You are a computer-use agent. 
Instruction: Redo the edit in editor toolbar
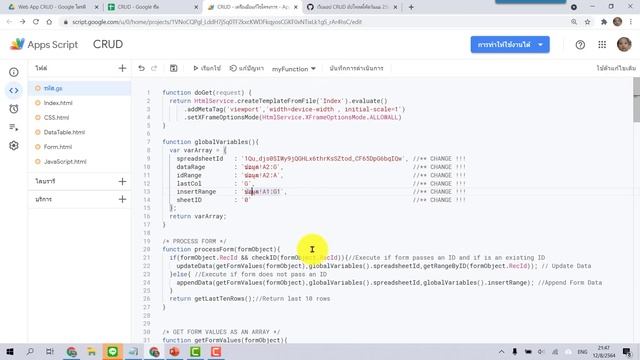click(154, 68)
